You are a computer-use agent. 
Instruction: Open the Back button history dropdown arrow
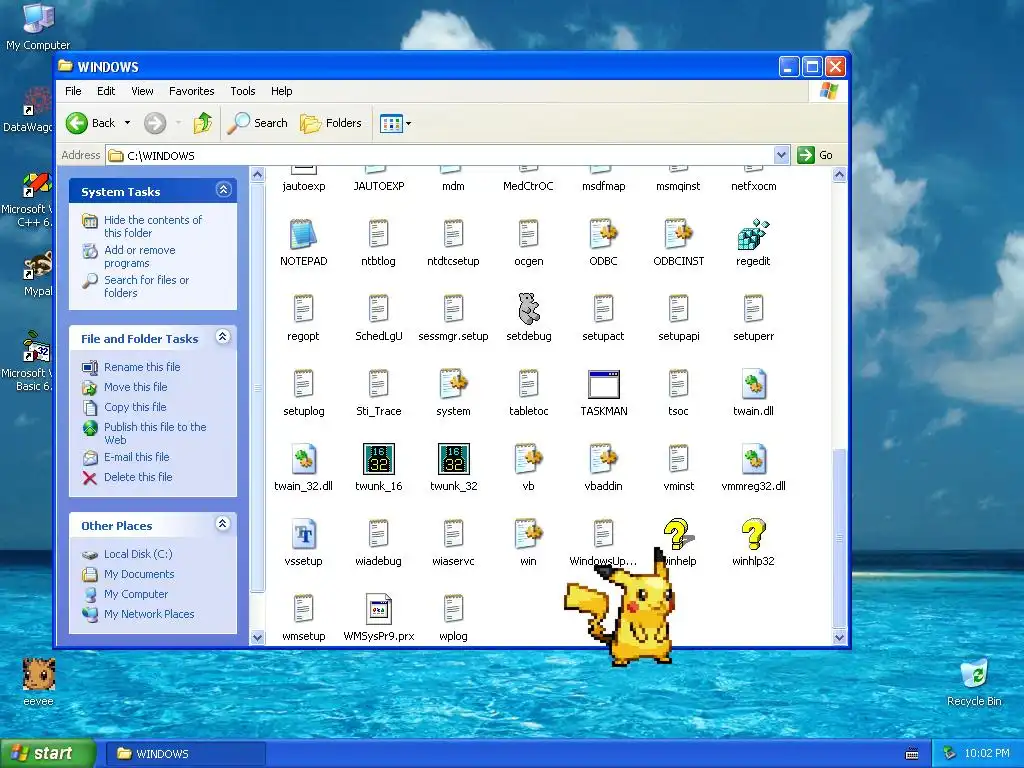point(127,123)
